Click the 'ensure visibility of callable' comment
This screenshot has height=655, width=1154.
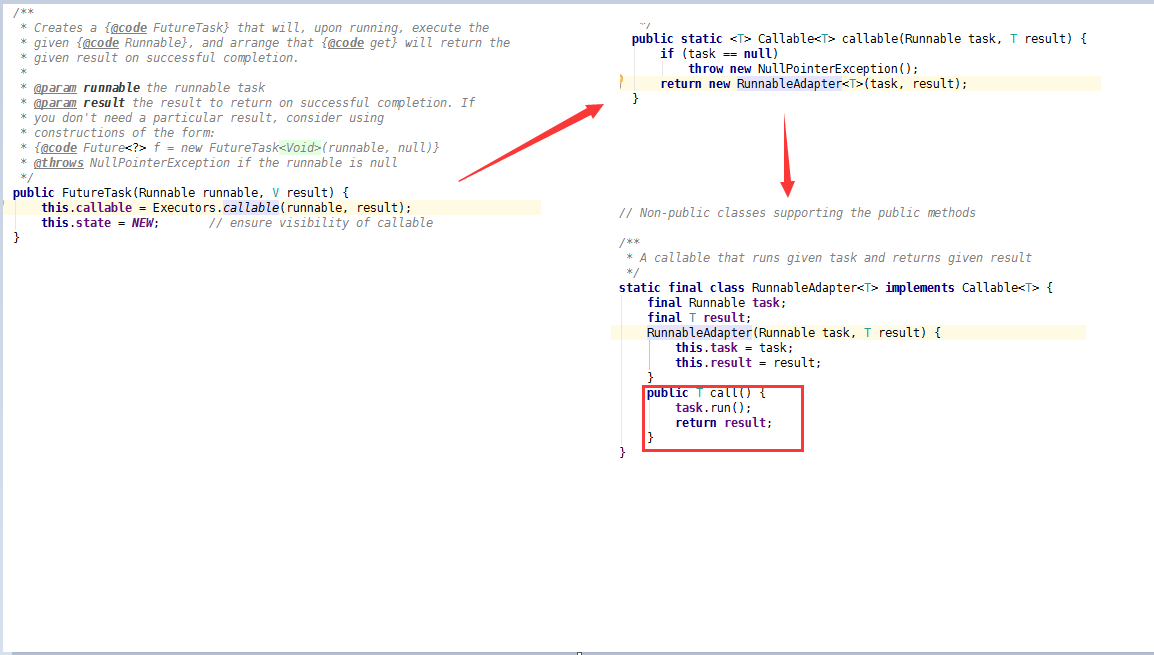(x=321, y=223)
